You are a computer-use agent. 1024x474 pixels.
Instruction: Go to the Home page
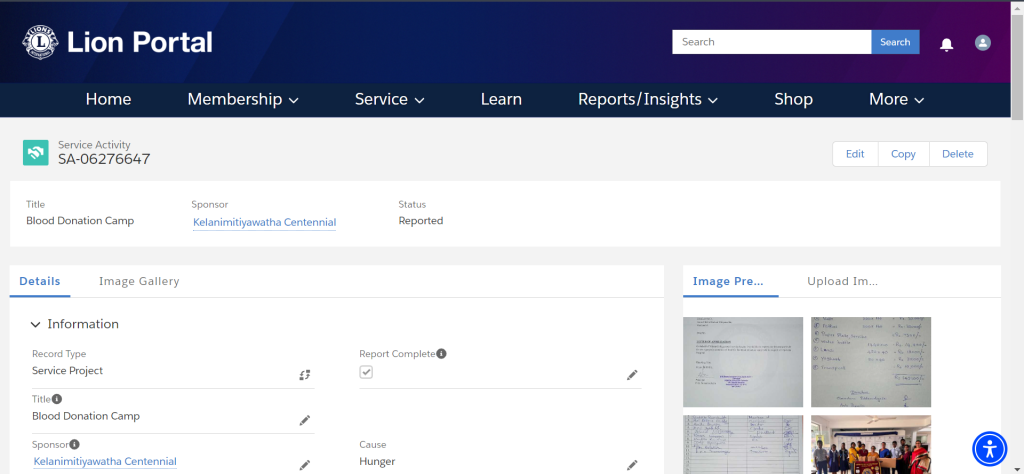pos(108,99)
